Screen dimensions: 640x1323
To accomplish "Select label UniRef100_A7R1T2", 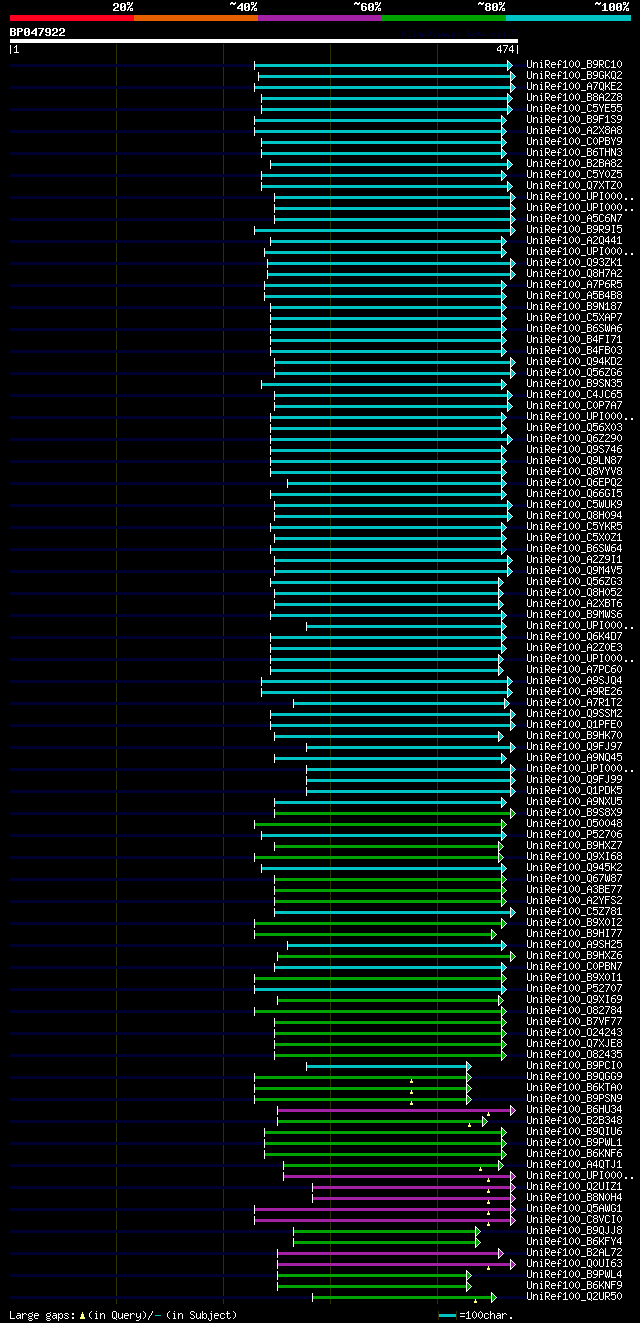I will [x=574, y=703].
